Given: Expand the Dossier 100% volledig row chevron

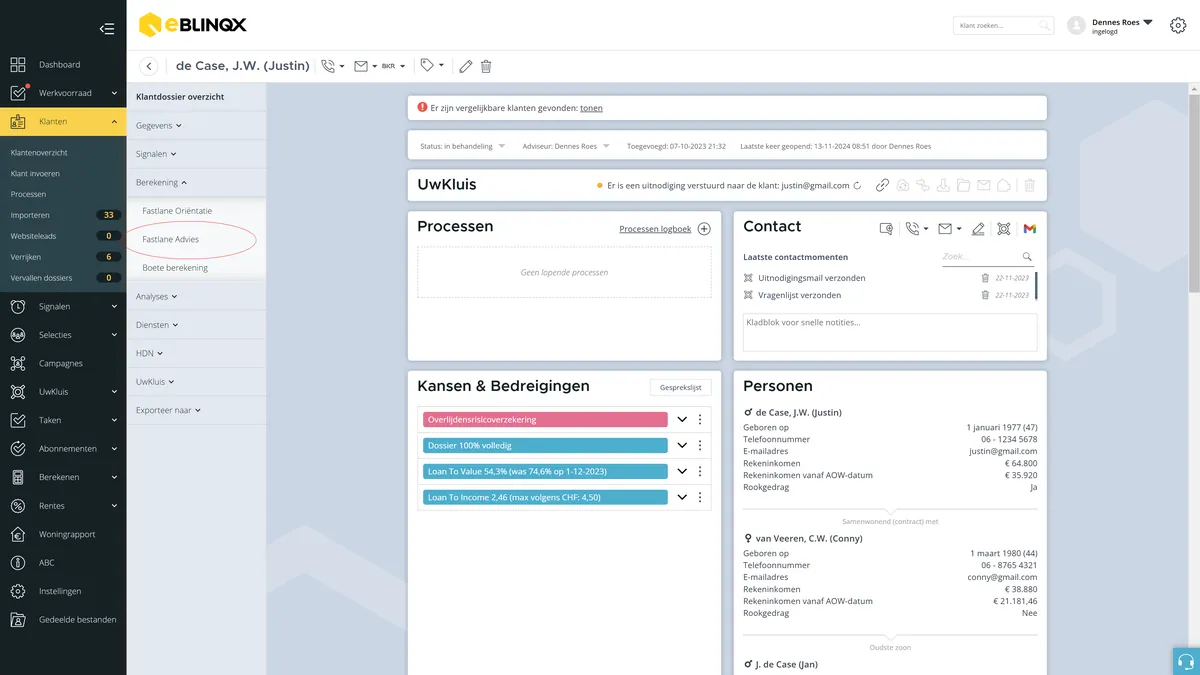Looking at the screenshot, I should click(x=682, y=446).
